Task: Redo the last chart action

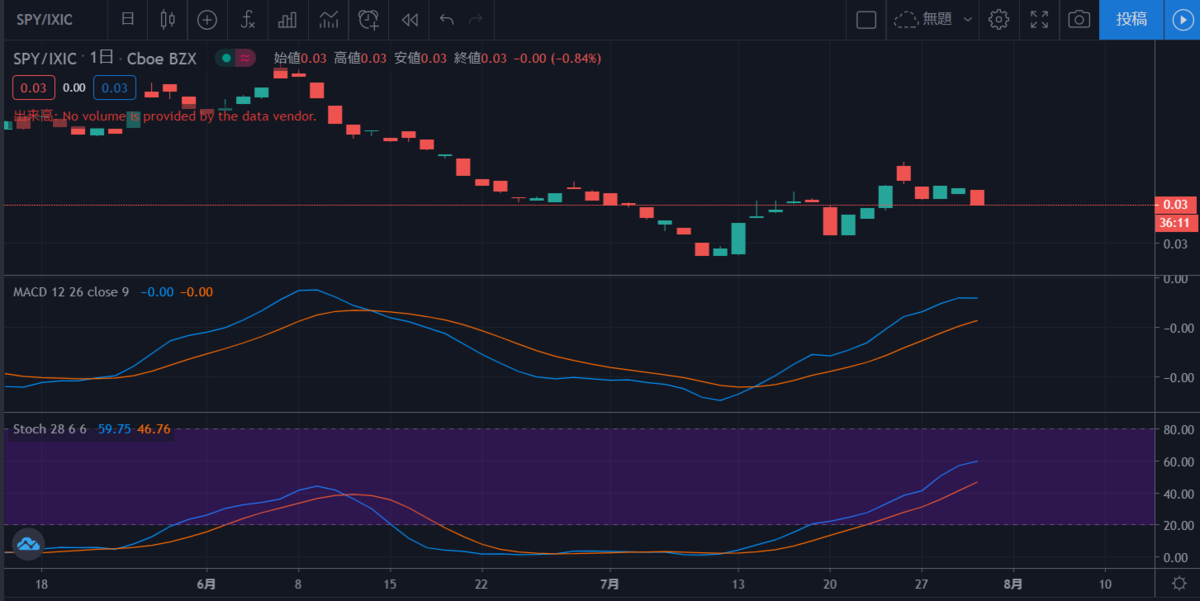Action: pos(475,19)
